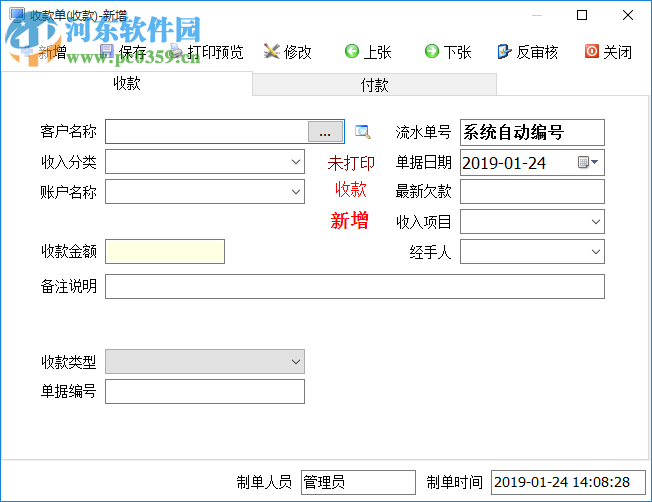Click the red 收款 label under 未打印
The height and width of the screenshot is (502, 652).
tap(351, 189)
